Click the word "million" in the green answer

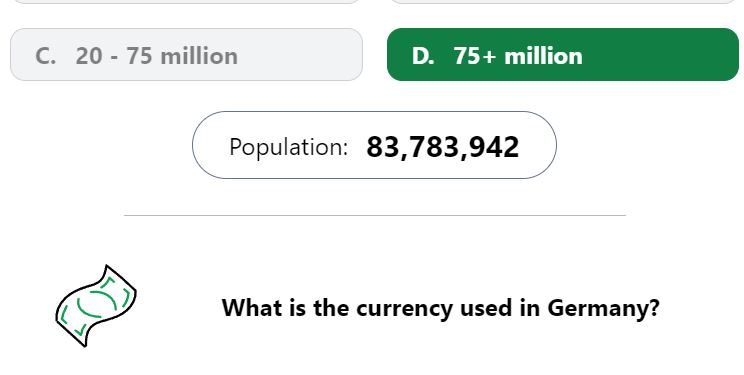(x=543, y=56)
